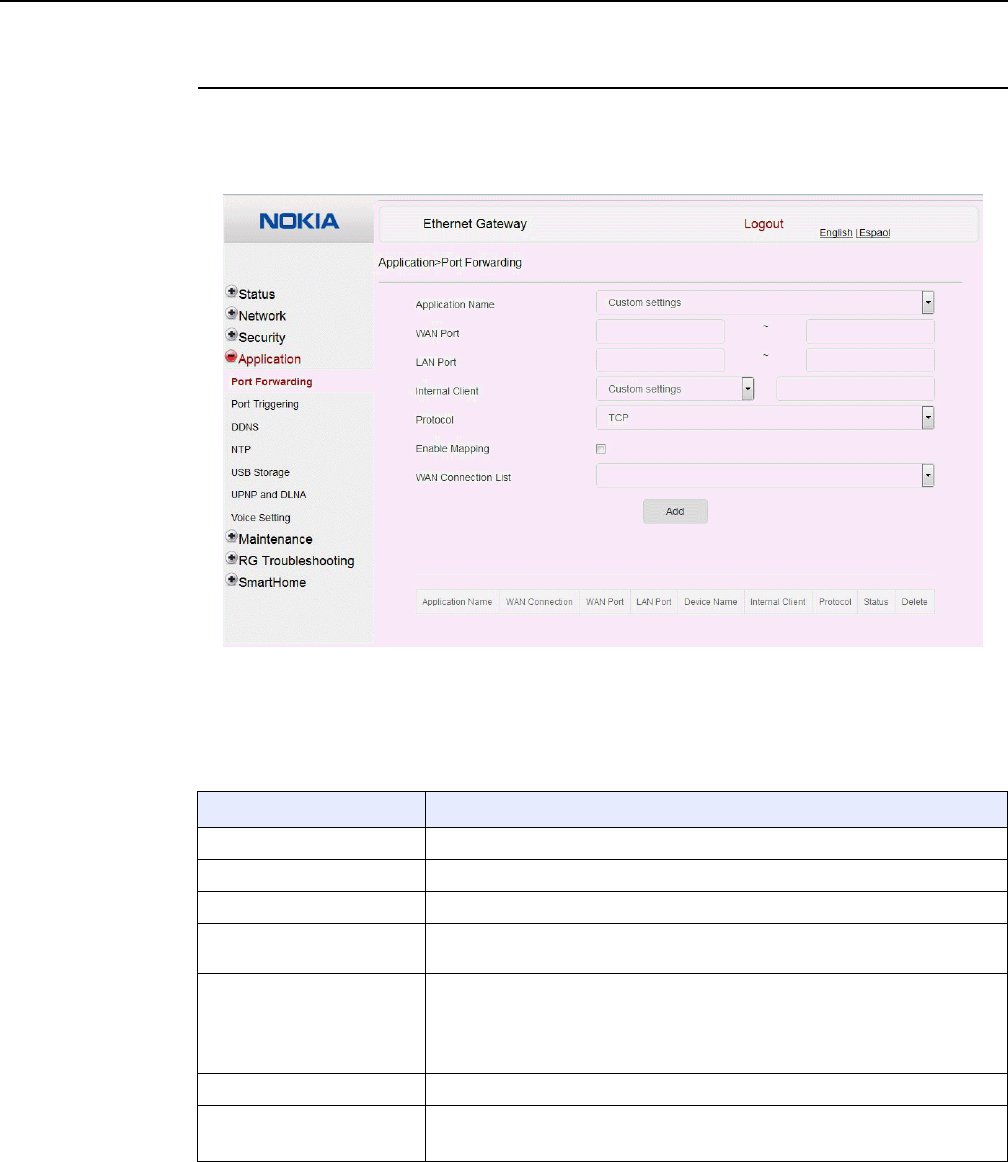Open the NTP settings page
This screenshot has width=1008, height=1162.
(241, 449)
